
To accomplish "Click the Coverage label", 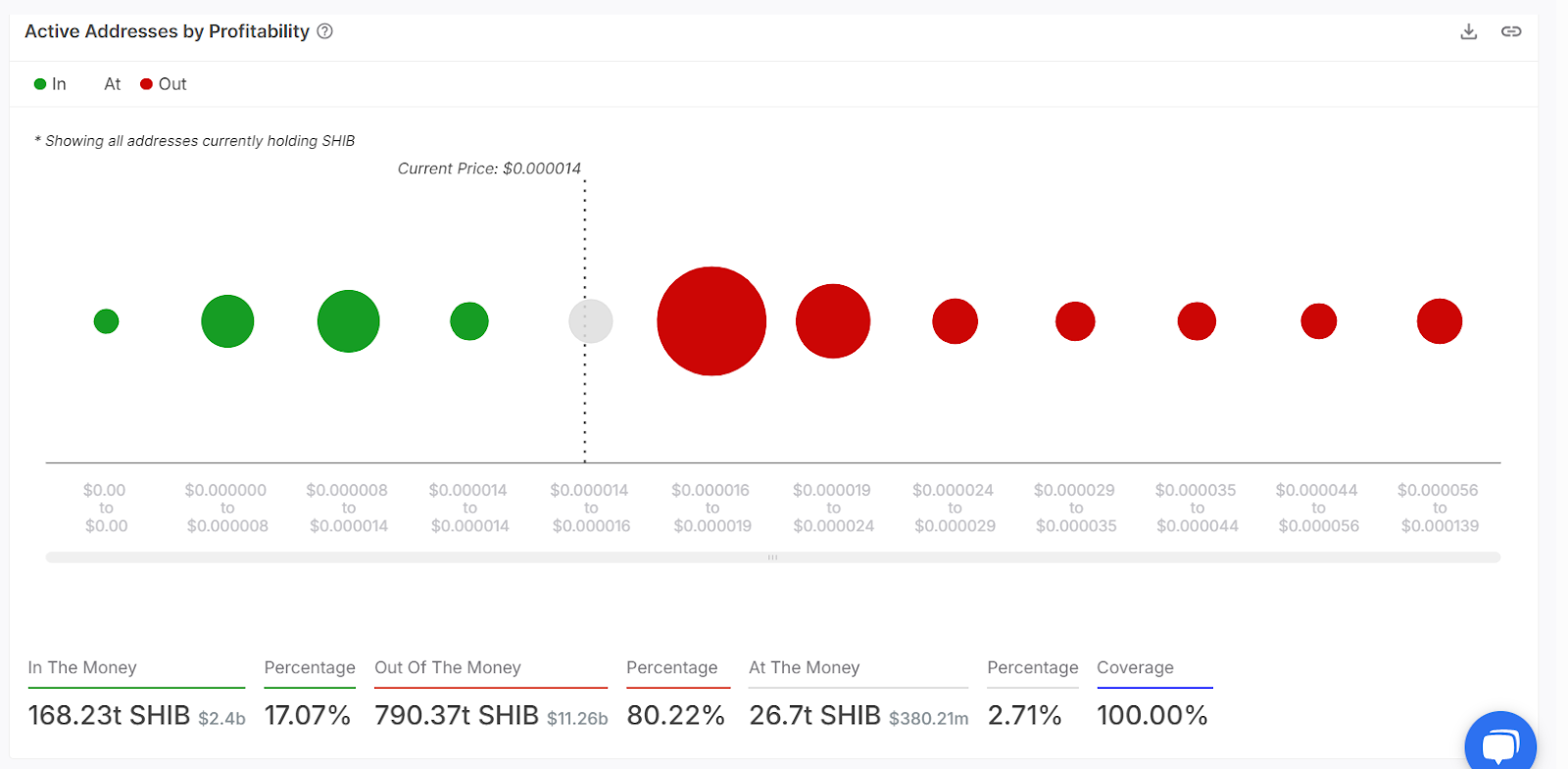I will [1135, 667].
